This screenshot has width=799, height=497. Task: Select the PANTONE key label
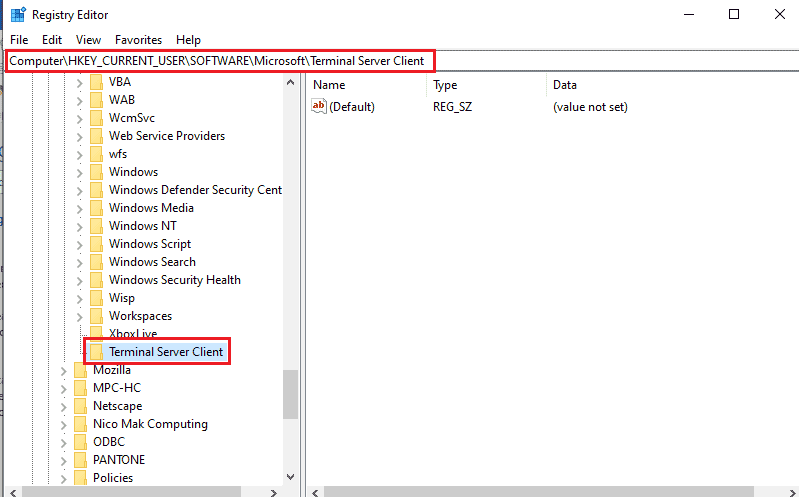click(119, 460)
